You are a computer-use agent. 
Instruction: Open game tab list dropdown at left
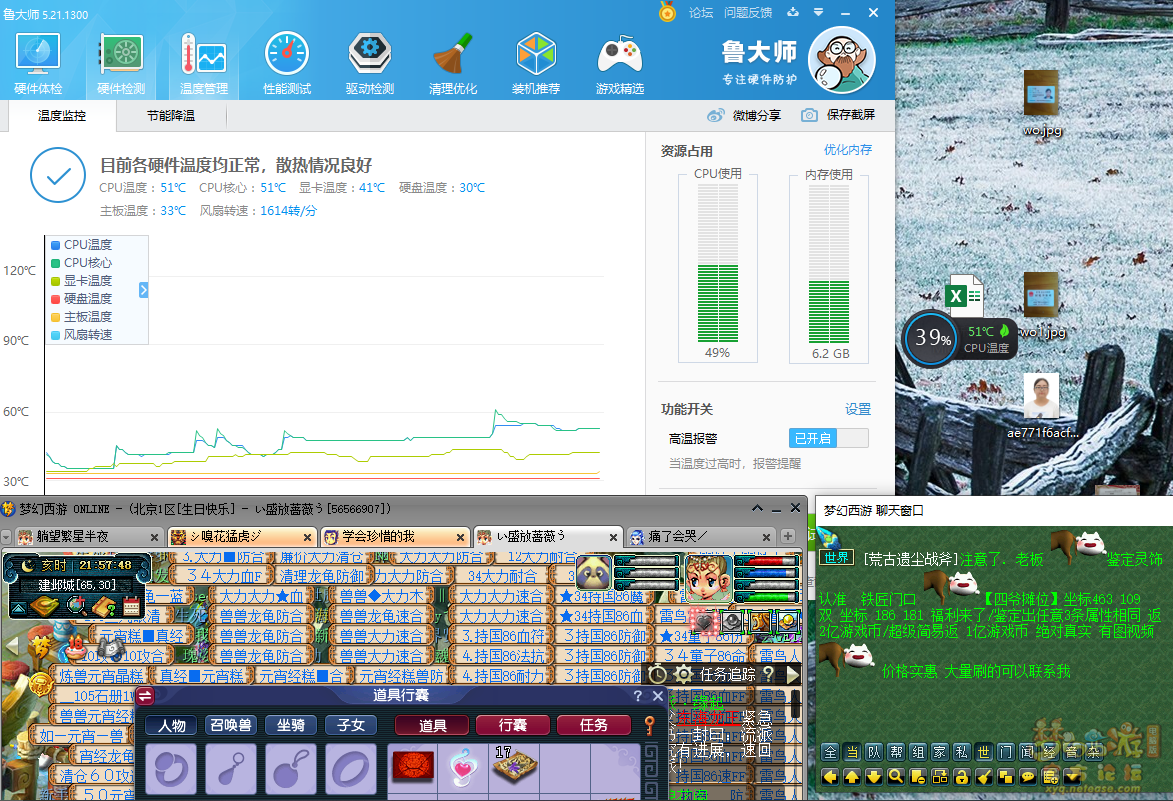pos(6,537)
